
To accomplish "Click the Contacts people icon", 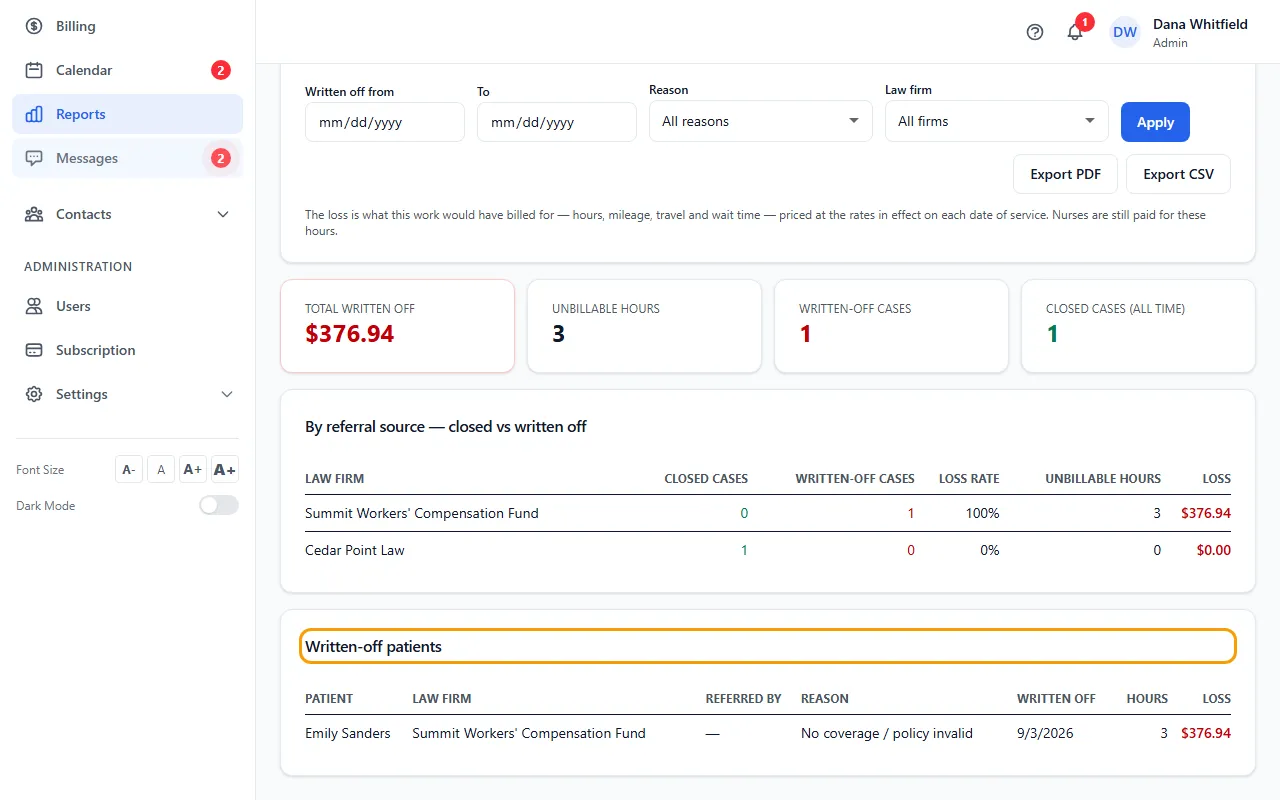I will 34,214.
